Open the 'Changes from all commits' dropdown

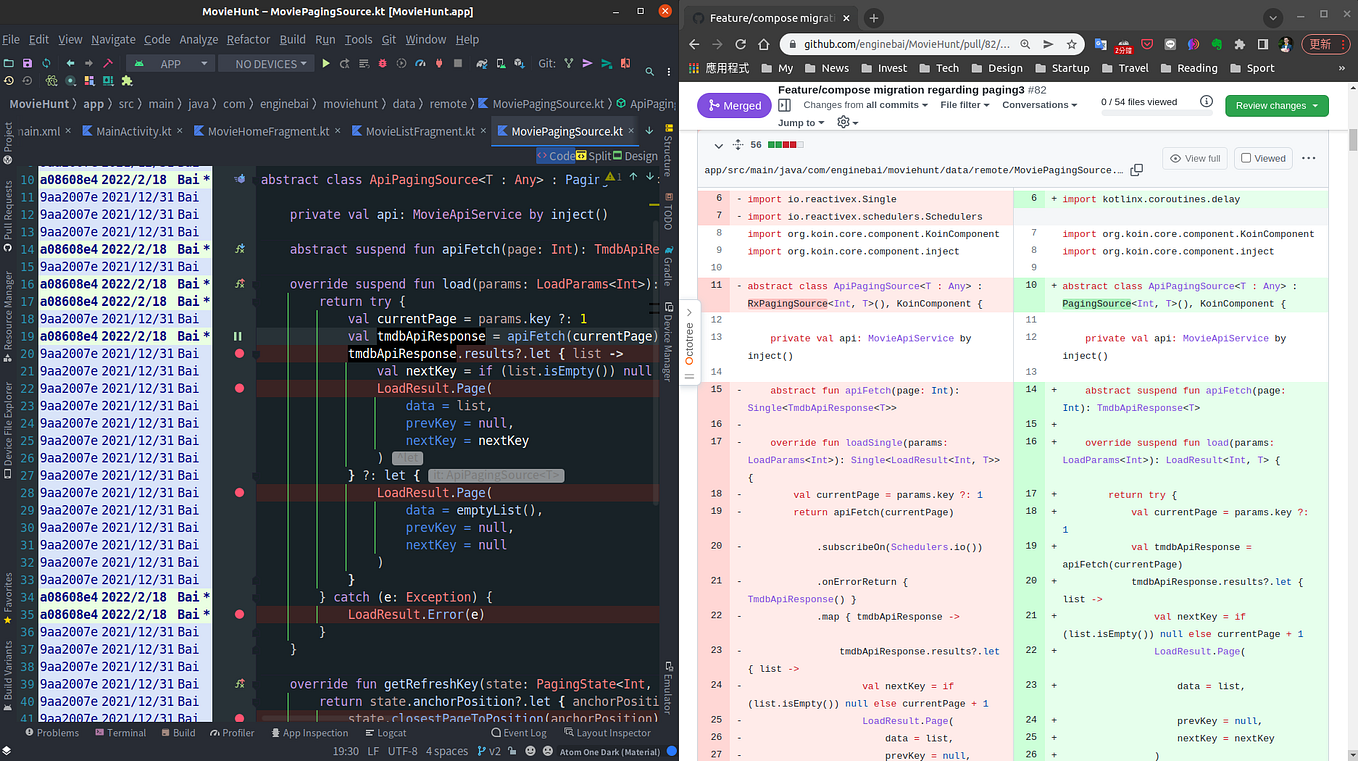pyautogui.click(x=865, y=105)
